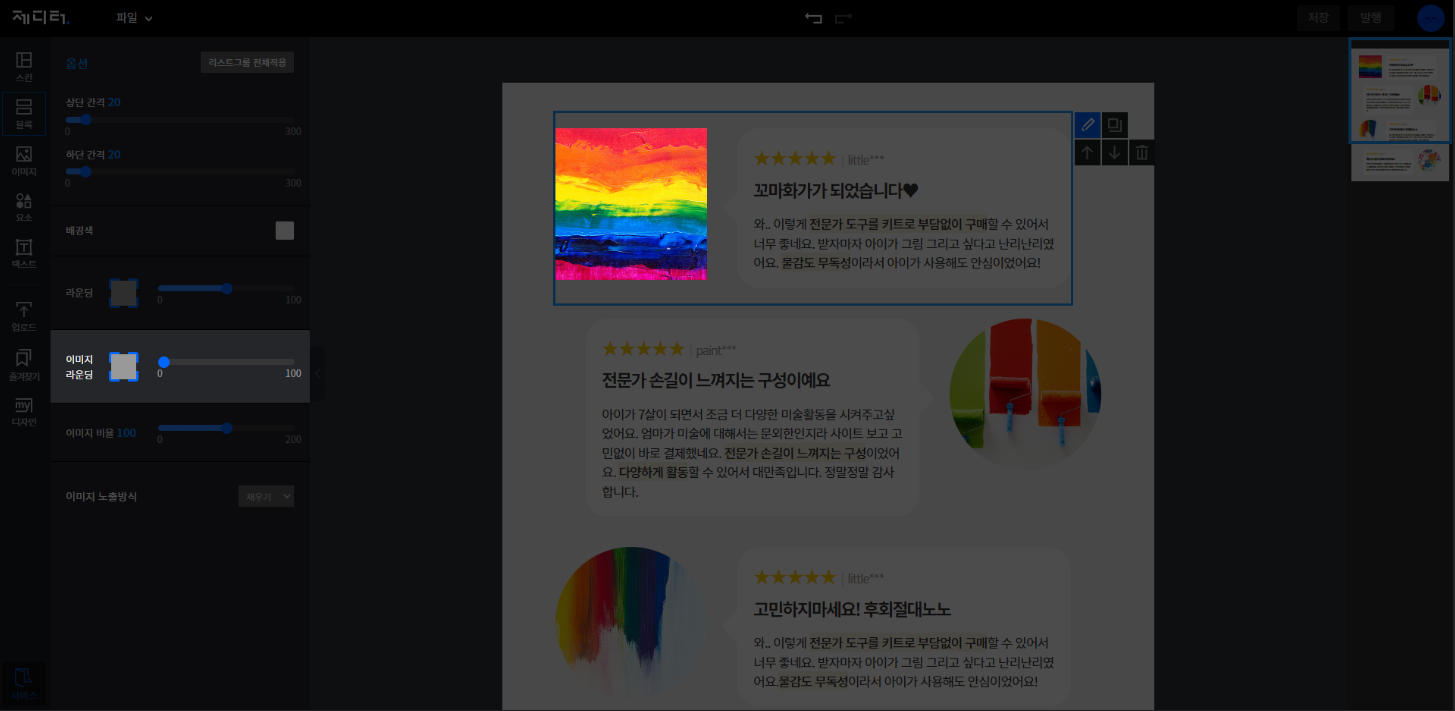Move selected block down with arrow icon
The image size is (1455, 711).
pyautogui.click(x=1114, y=152)
